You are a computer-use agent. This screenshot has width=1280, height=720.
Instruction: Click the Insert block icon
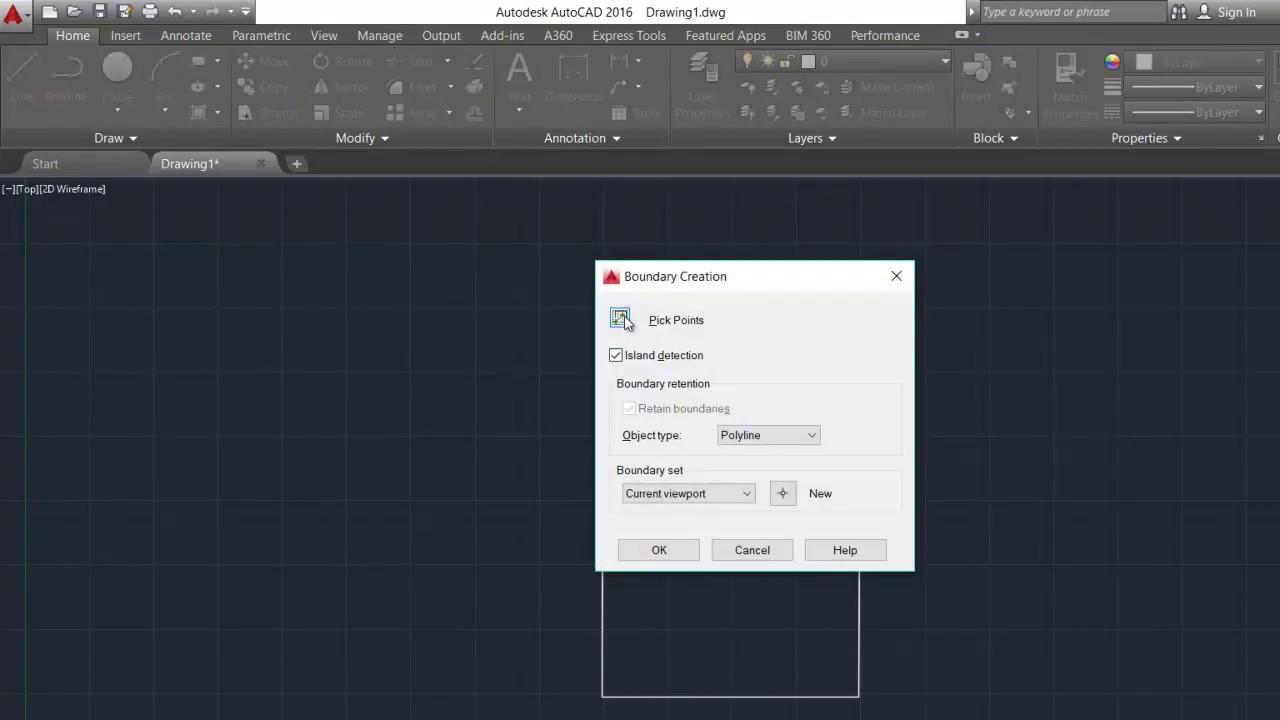click(x=976, y=78)
